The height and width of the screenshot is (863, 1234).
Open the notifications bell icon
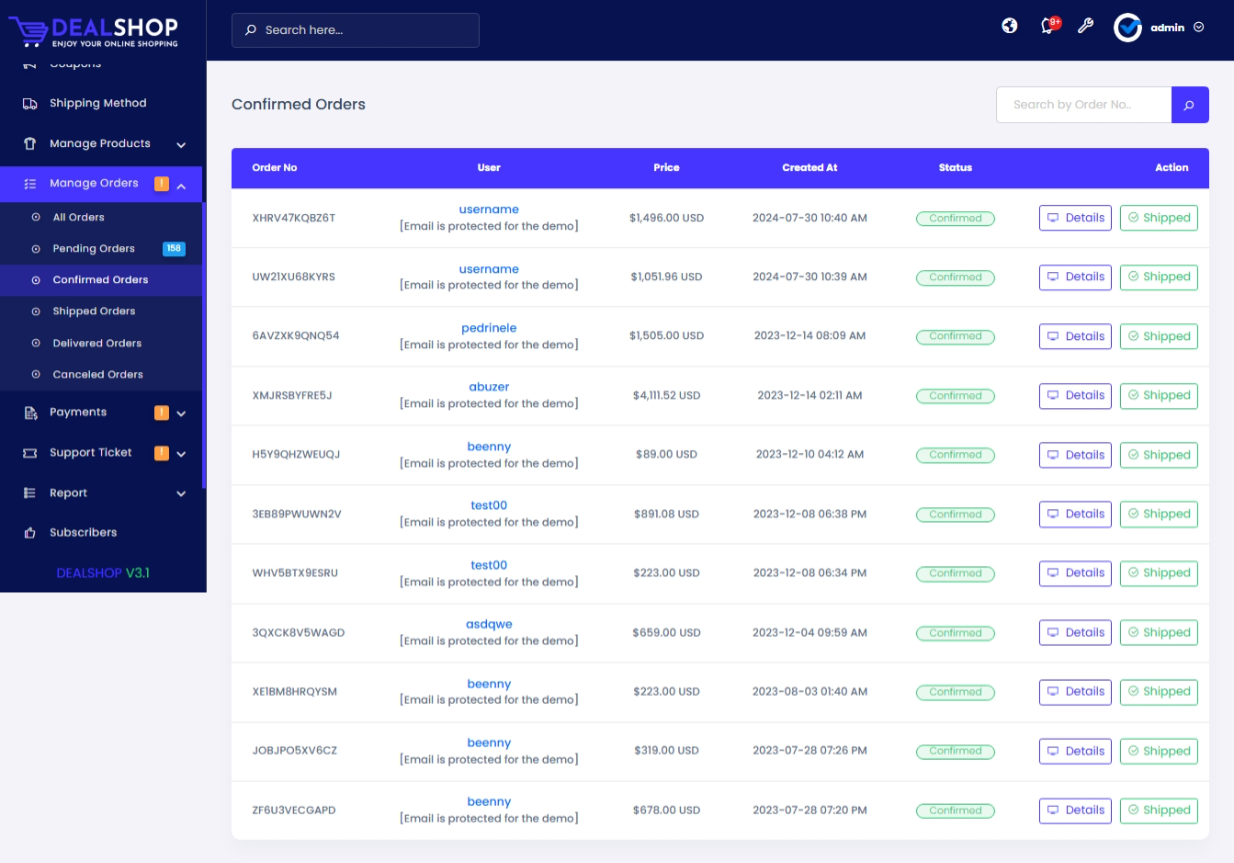point(1047,27)
